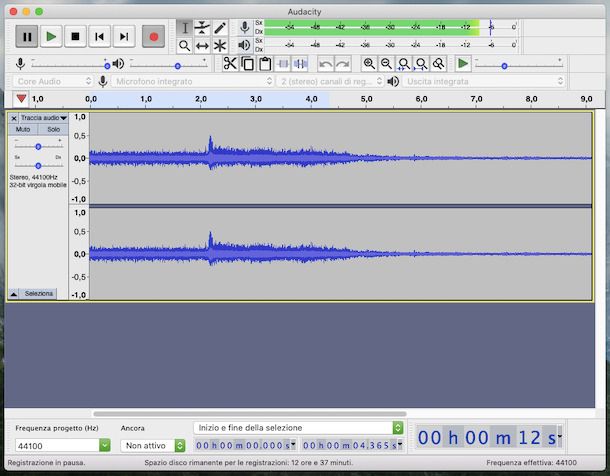Click the upper channel waveform
Image resolution: width=610 pixels, height=476 pixels.
tap(340, 158)
